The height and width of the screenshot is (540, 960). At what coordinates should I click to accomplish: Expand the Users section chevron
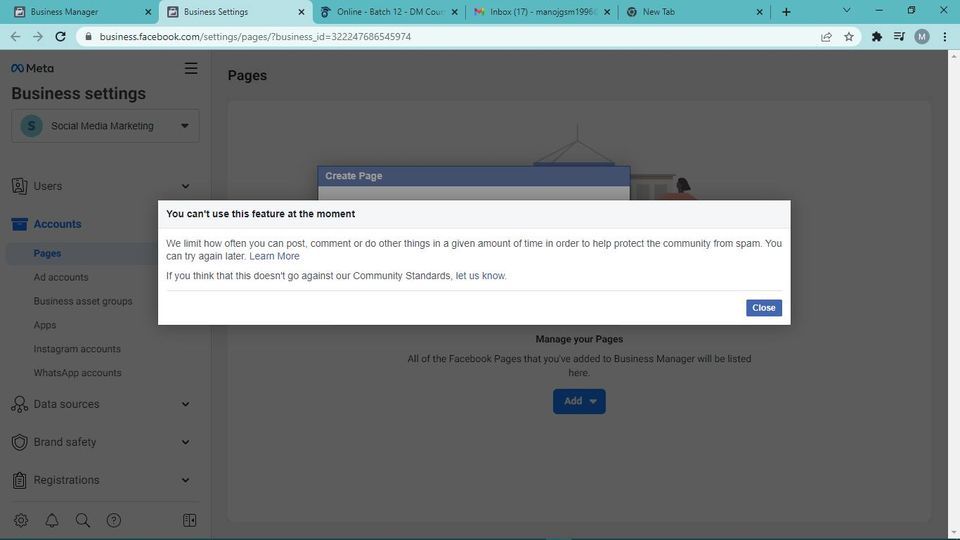pos(186,186)
